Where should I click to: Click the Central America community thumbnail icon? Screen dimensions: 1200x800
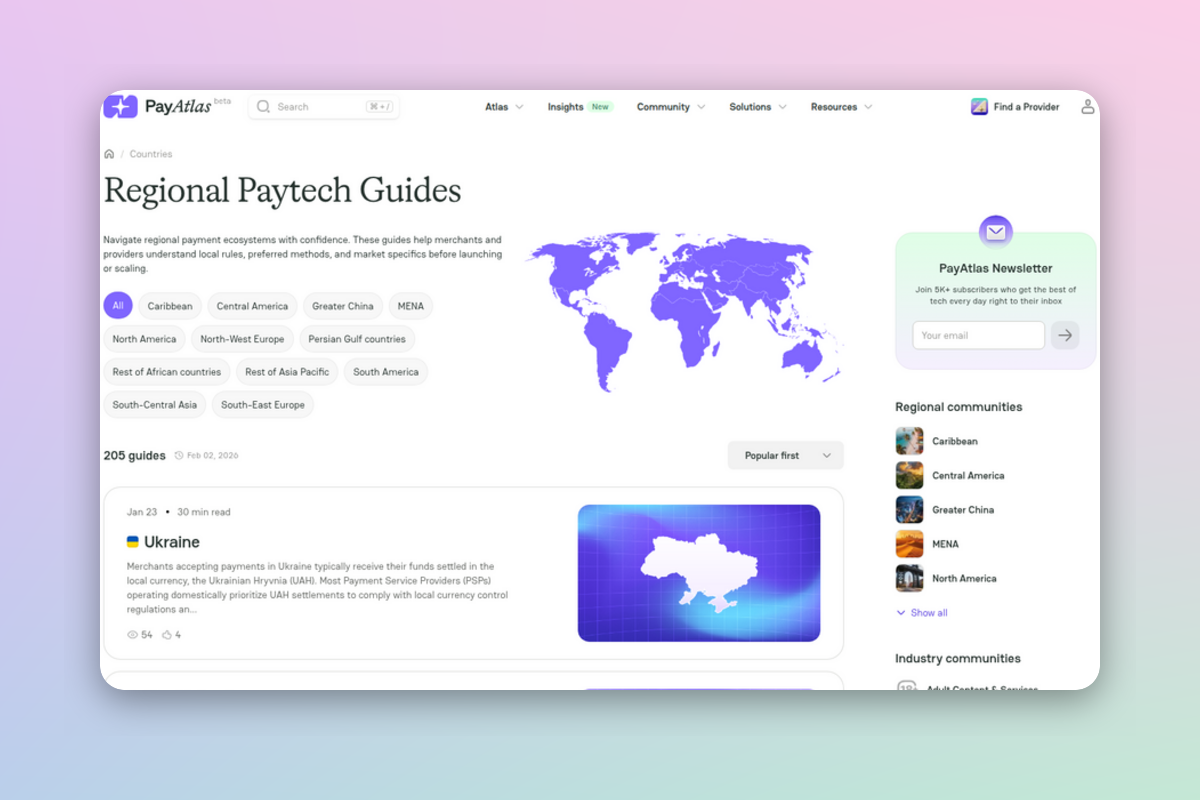pyautogui.click(x=909, y=475)
